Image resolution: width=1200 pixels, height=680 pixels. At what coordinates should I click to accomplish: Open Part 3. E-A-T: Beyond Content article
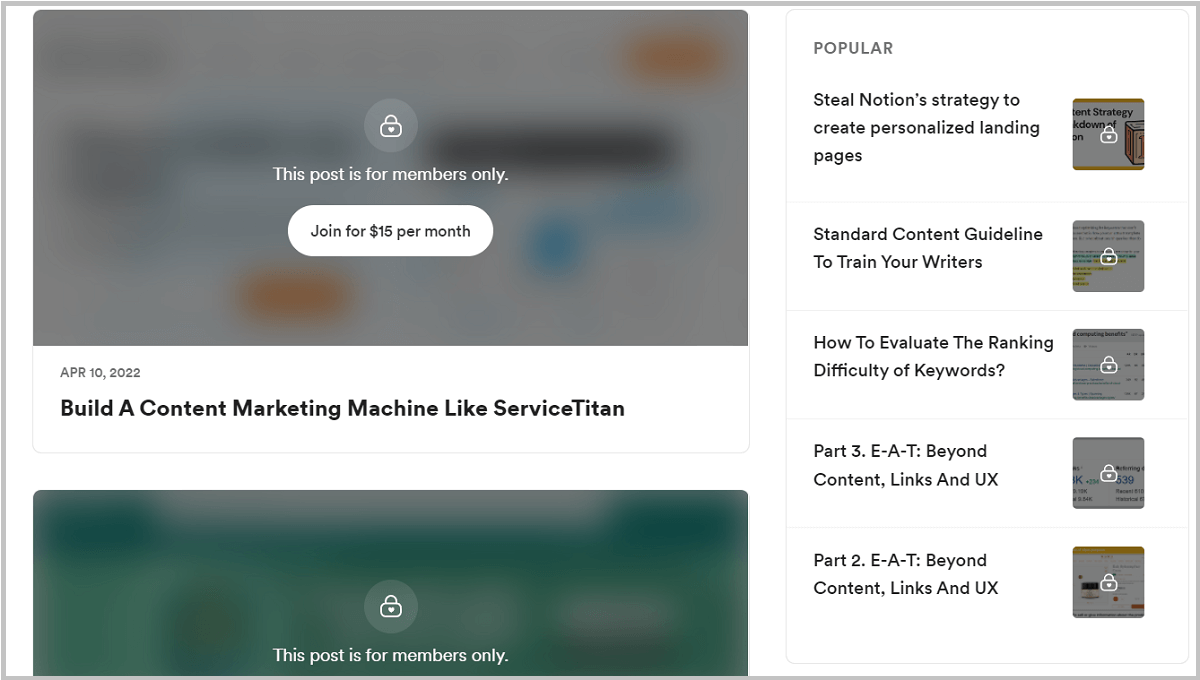coord(905,465)
